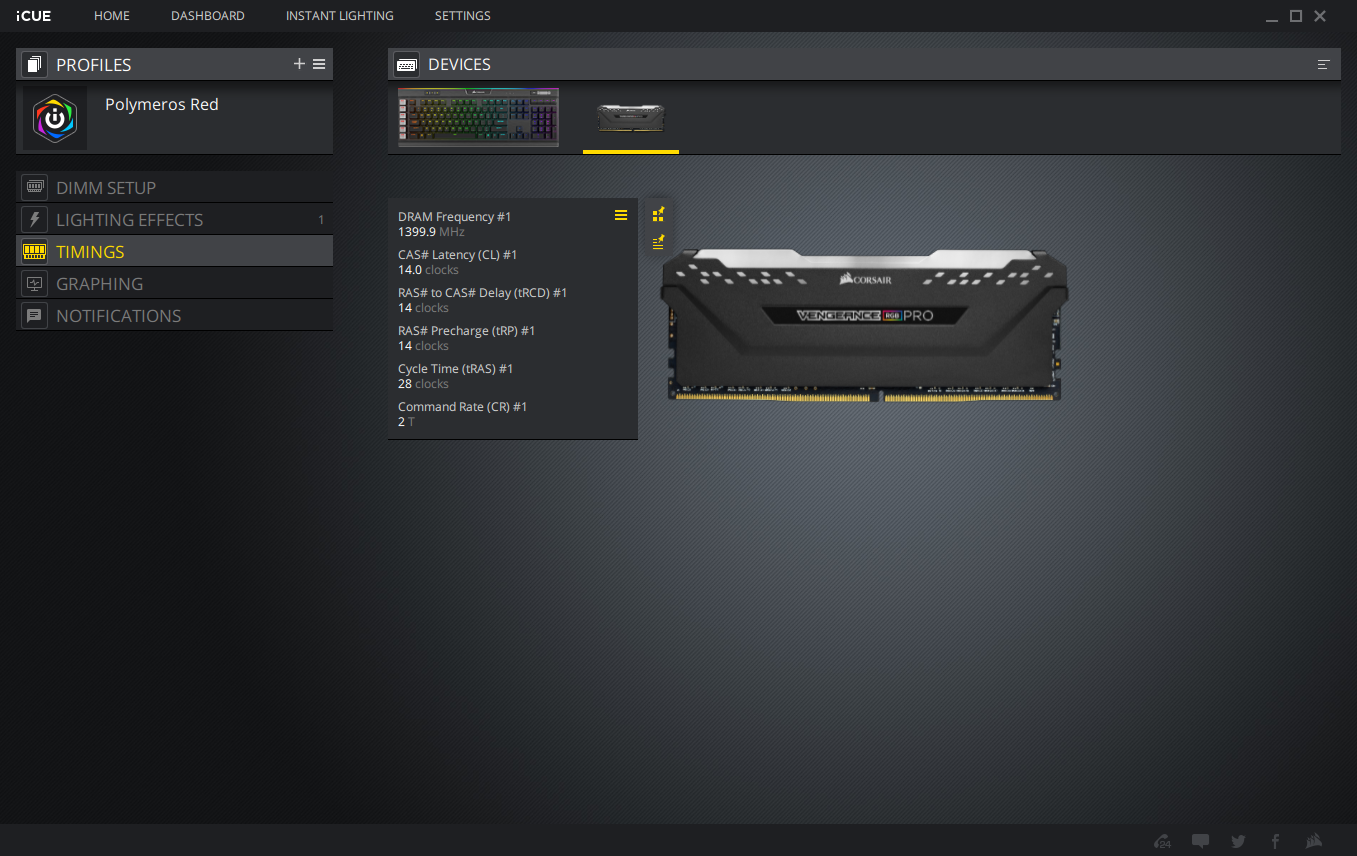
Task: Select the Polymeros Red profile
Action: (161, 105)
